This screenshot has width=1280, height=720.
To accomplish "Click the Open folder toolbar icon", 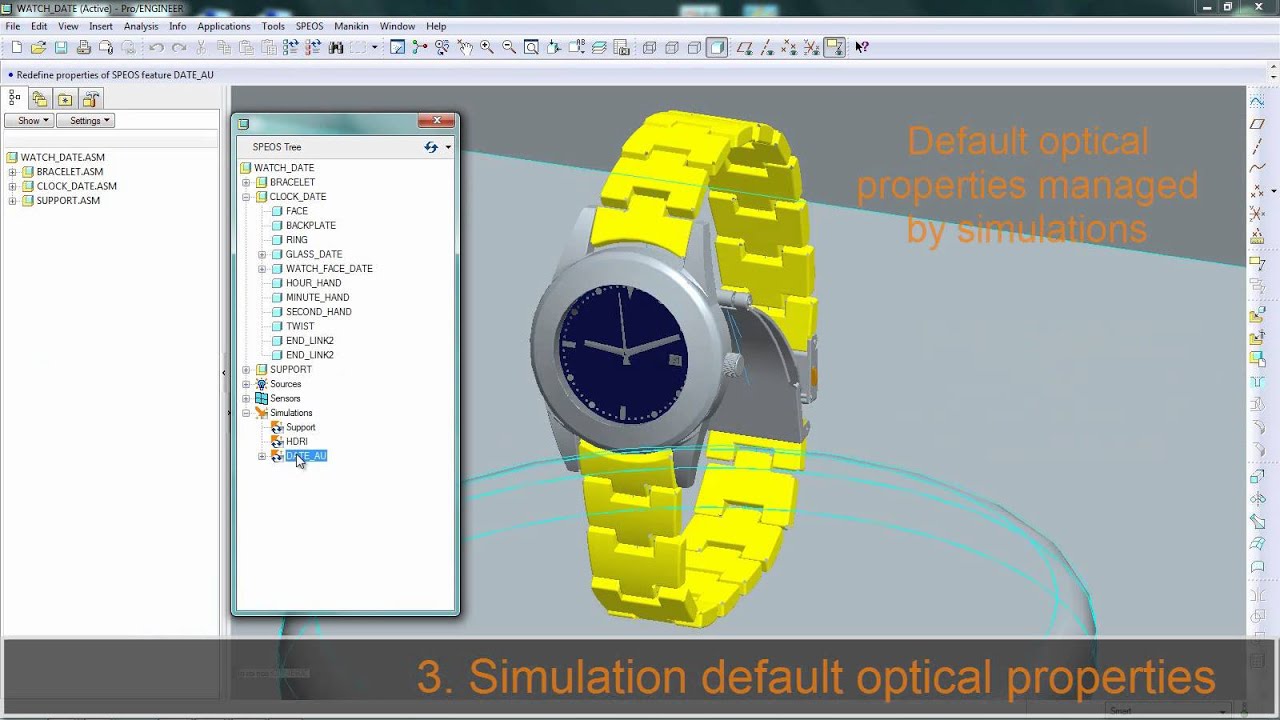I will [38, 47].
